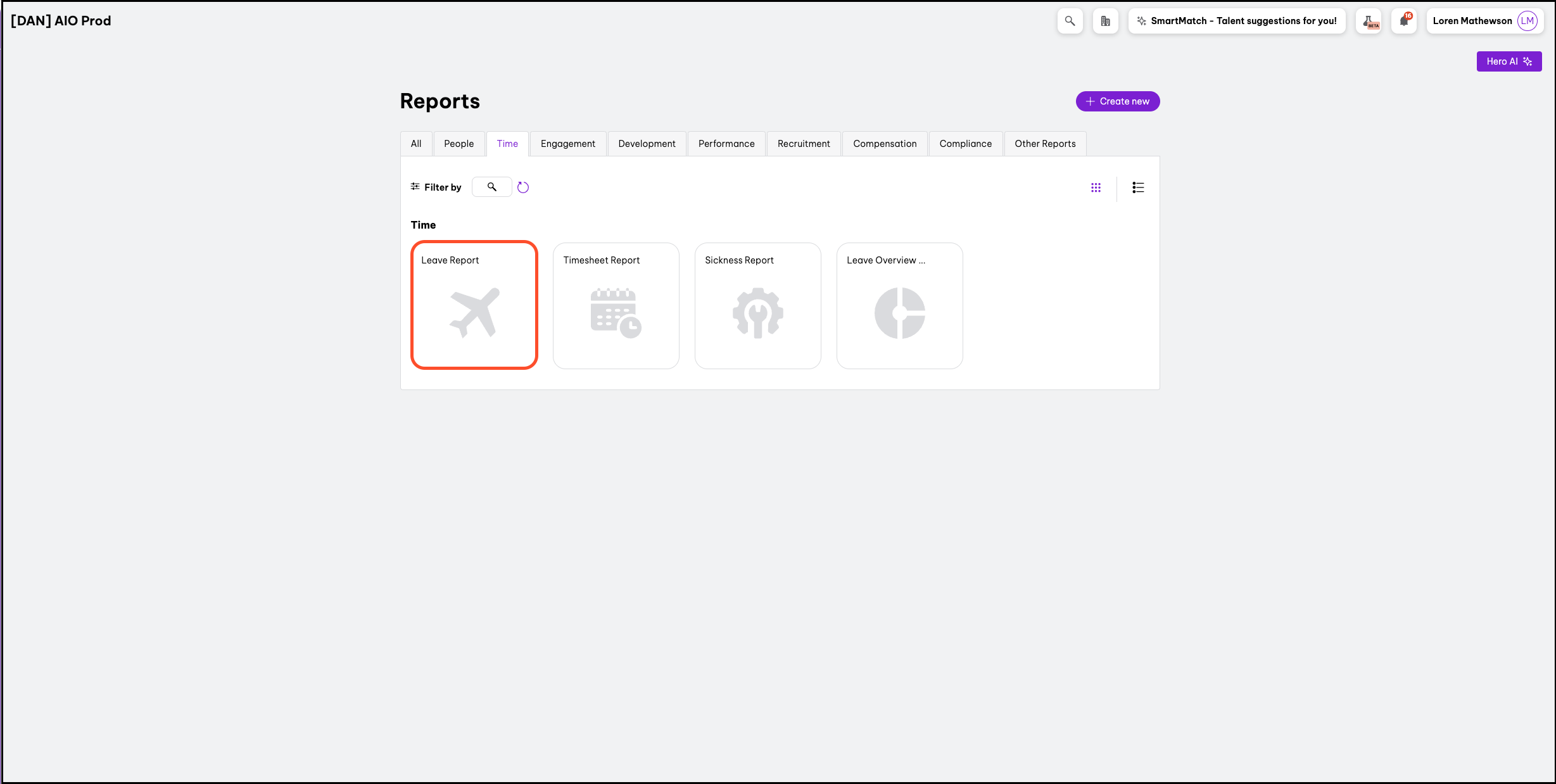Open the Timesheet Report card

tap(616, 305)
